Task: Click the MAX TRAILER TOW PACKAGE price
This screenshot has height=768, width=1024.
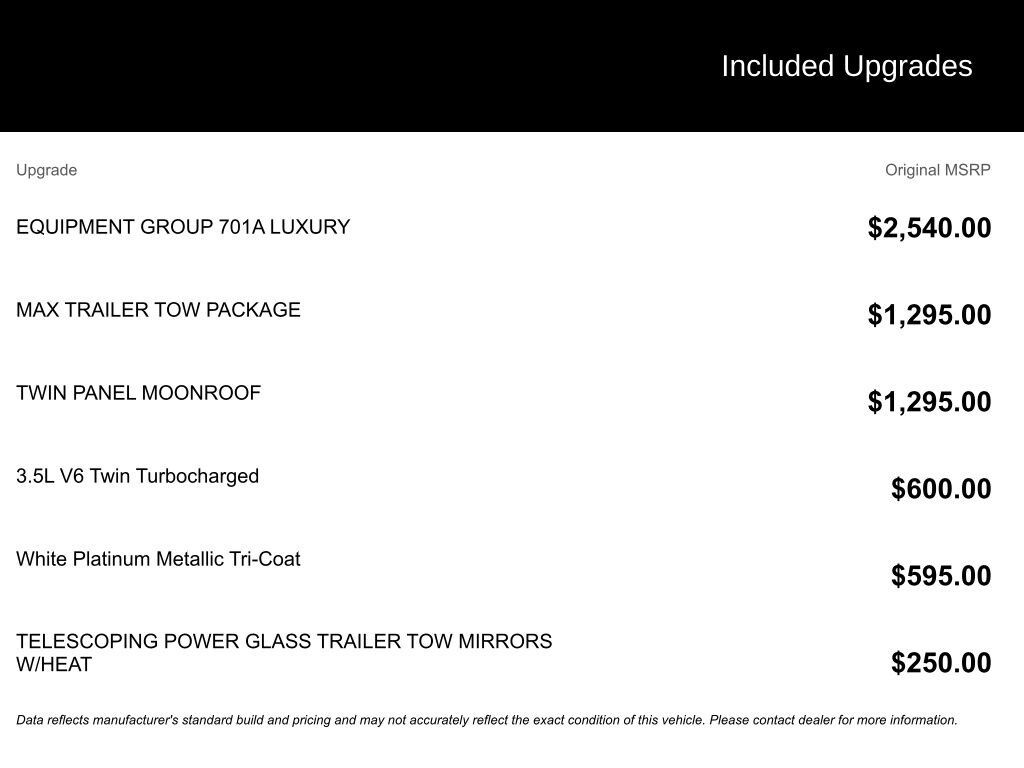Action: tap(929, 315)
